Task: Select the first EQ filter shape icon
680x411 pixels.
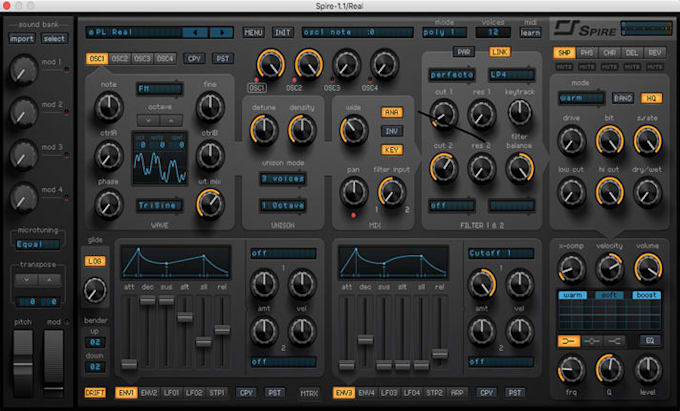Action: (569, 341)
